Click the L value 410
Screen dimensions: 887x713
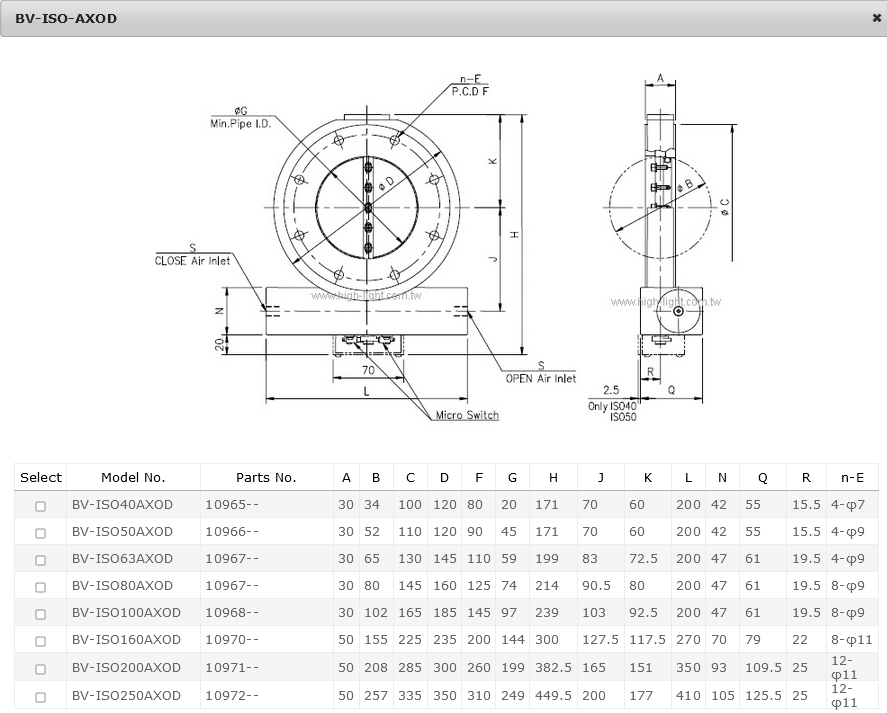pos(688,695)
